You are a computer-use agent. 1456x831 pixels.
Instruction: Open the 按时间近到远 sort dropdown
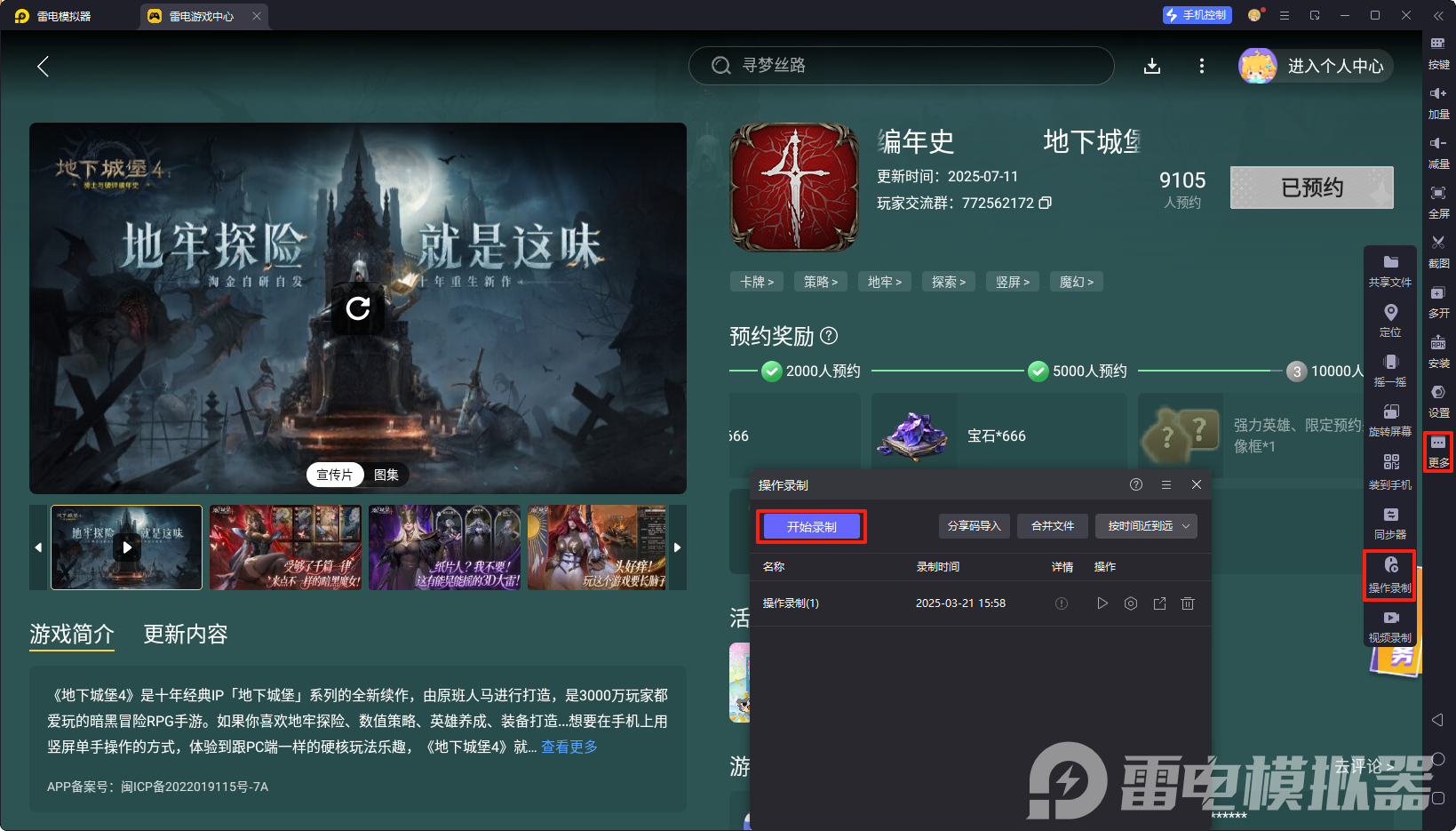[1146, 525]
